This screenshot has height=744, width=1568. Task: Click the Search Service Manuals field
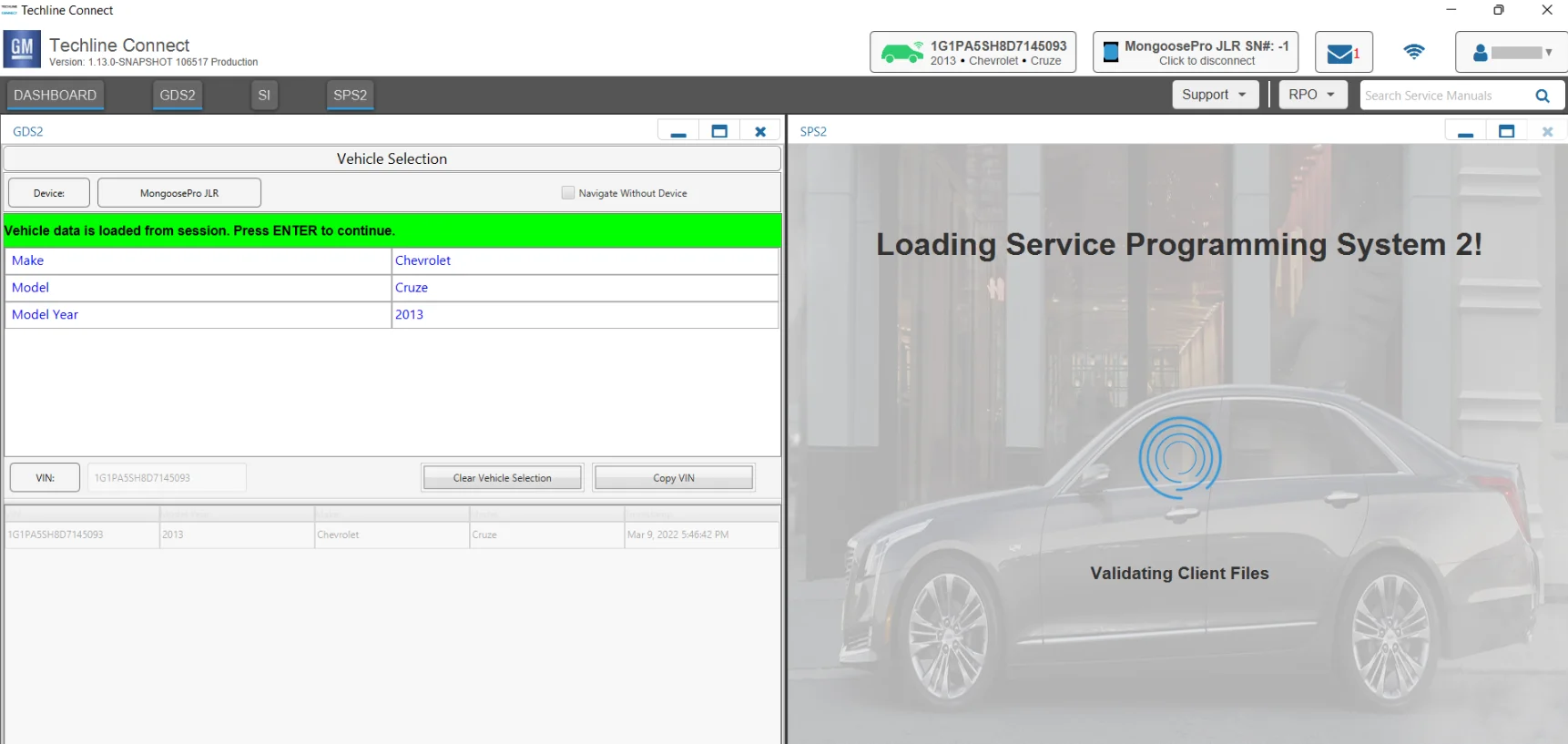(1443, 96)
